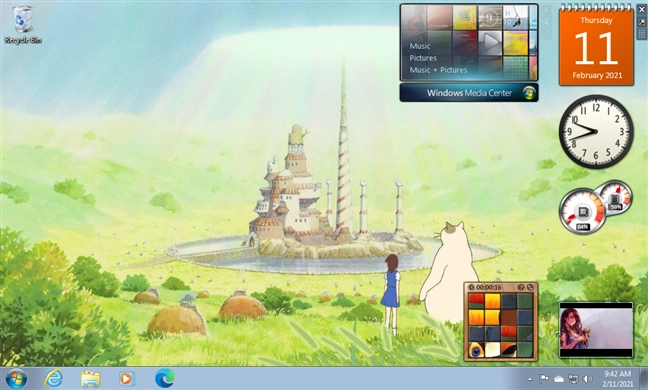Click the taskbar clock showing 9:42 AM
This screenshot has height=390, width=648.
pos(617,379)
